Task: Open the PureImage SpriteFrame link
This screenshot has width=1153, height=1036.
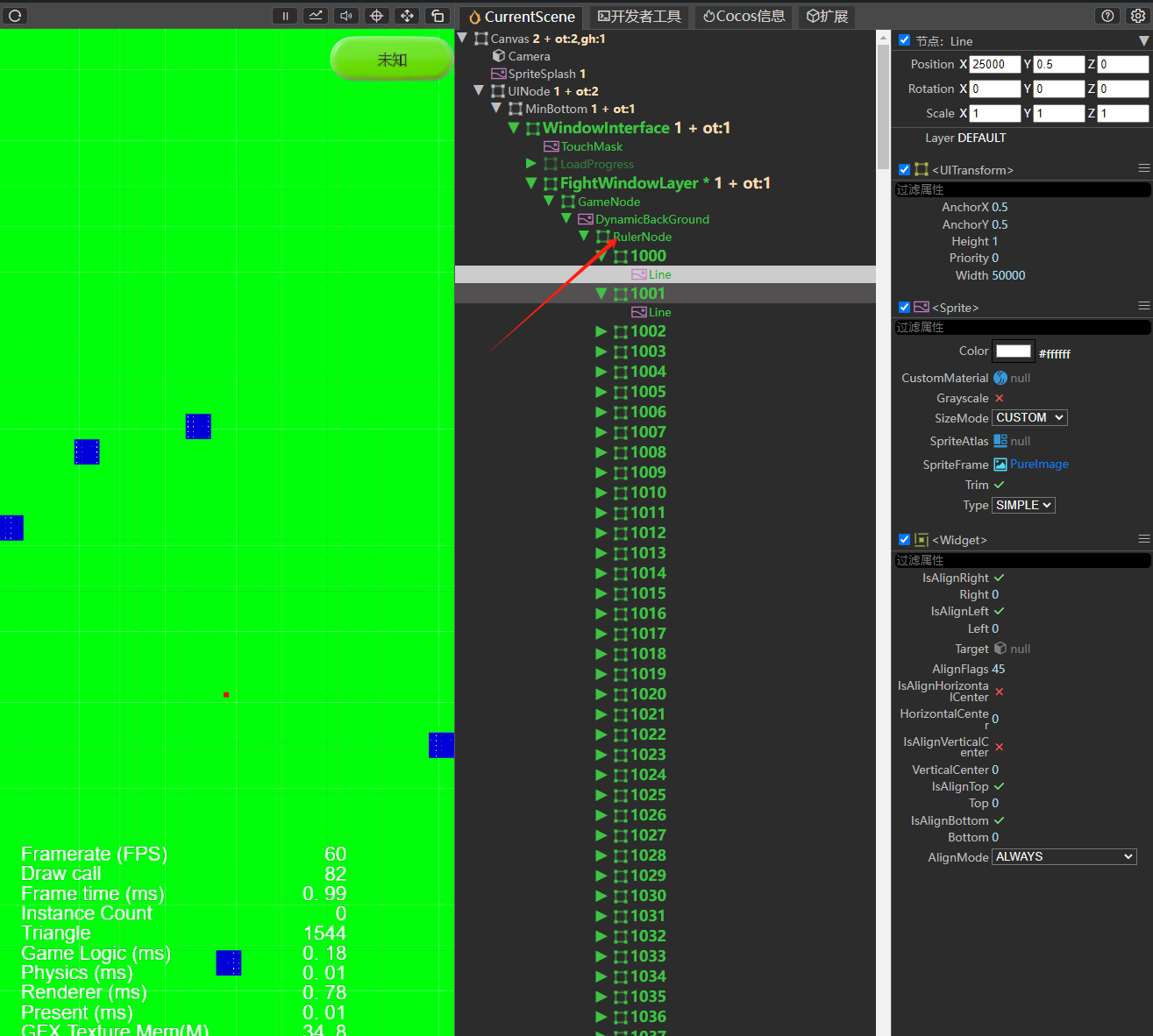Action: 1039,465
